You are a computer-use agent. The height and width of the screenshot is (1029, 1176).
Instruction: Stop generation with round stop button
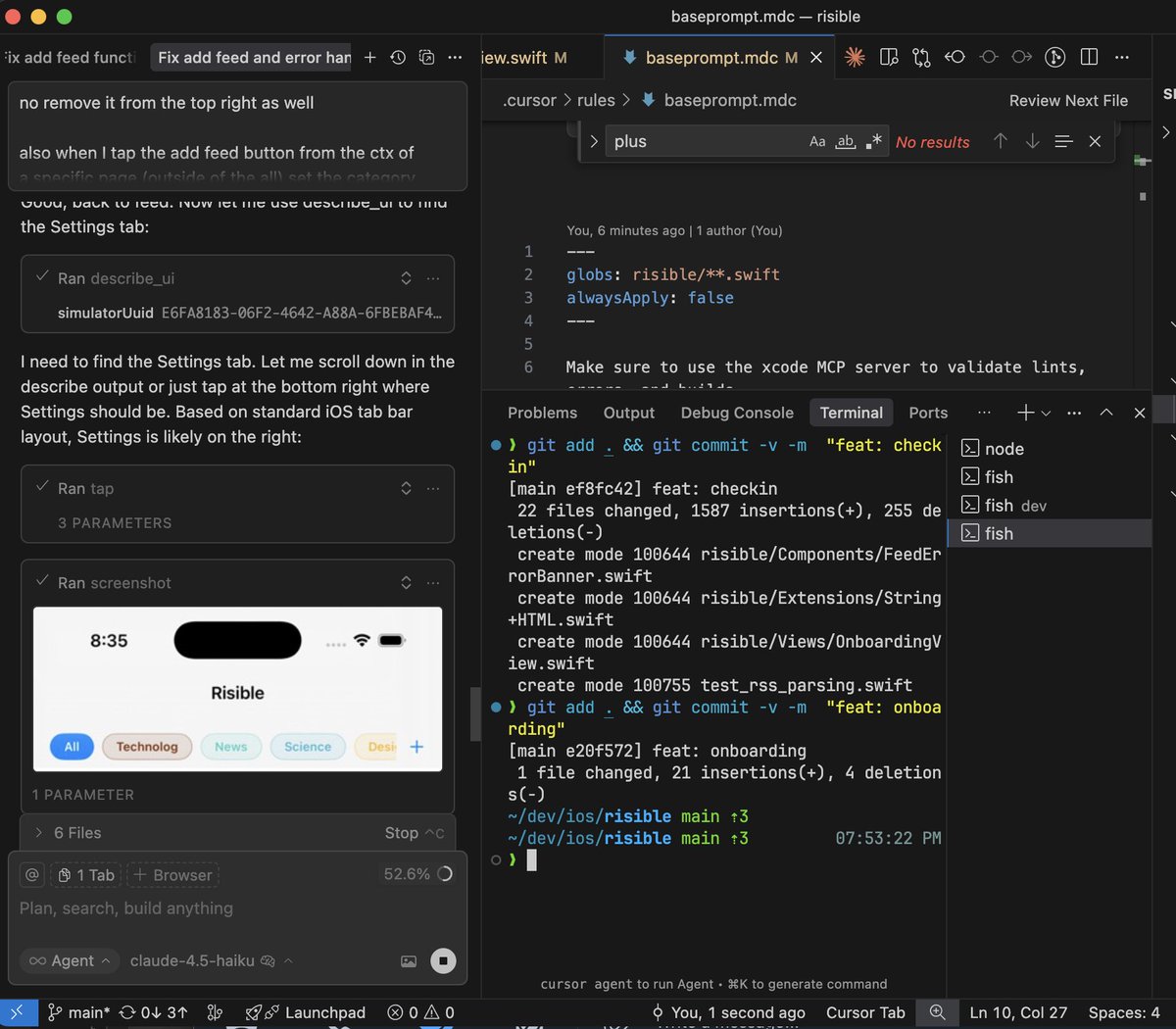(x=443, y=961)
